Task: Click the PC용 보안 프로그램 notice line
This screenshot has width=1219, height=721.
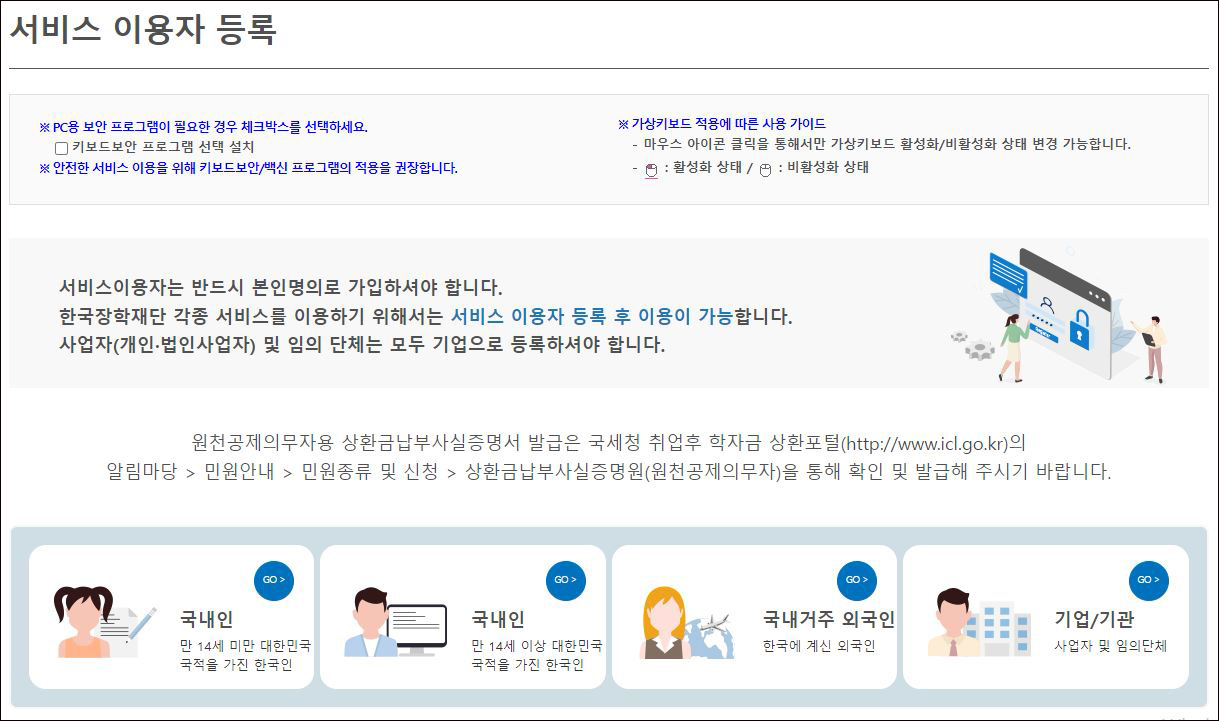Action: pos(204,127)
